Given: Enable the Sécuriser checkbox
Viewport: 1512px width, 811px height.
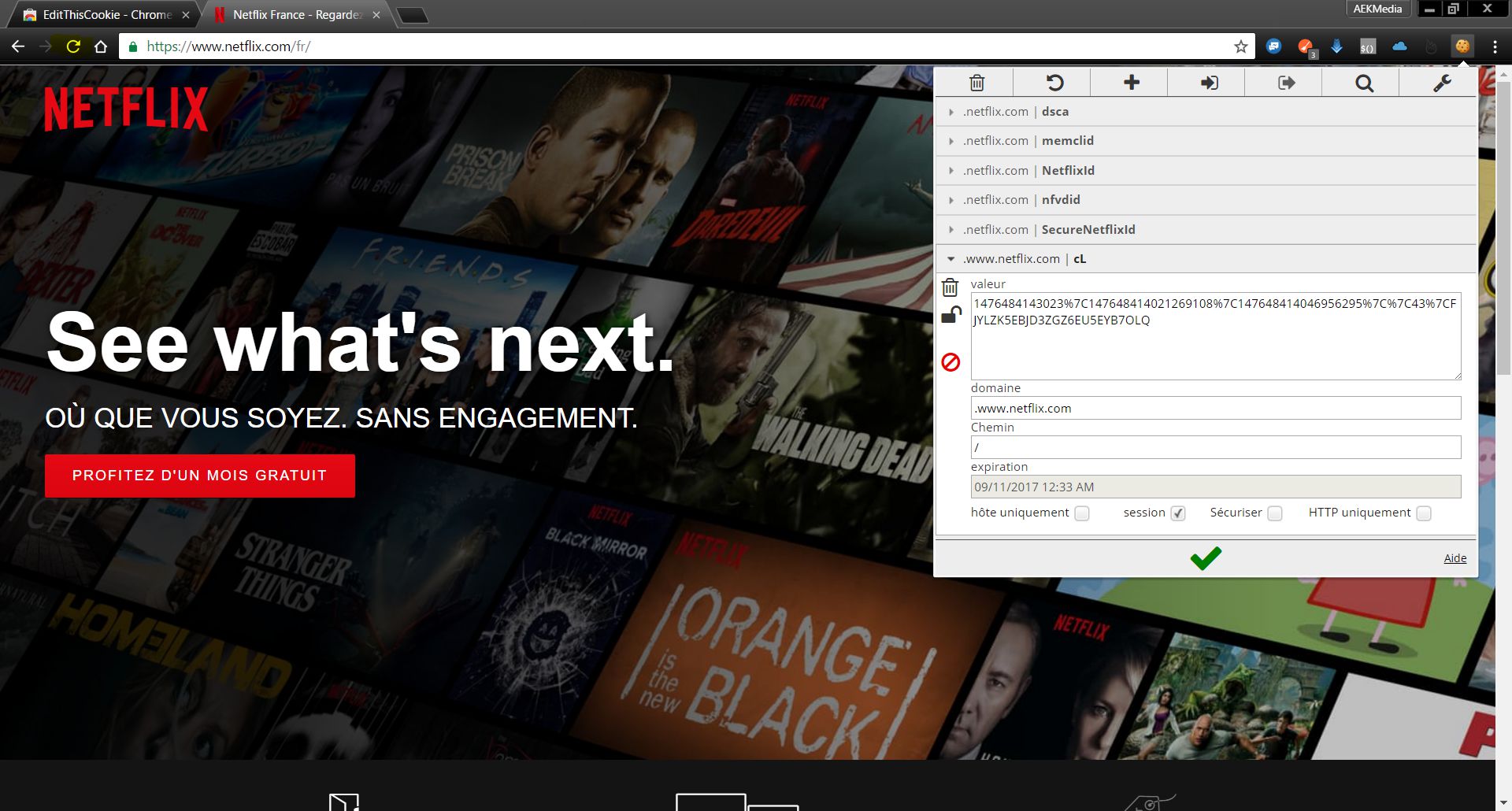Looking at the screenshot, I should tap(1275, 513).
